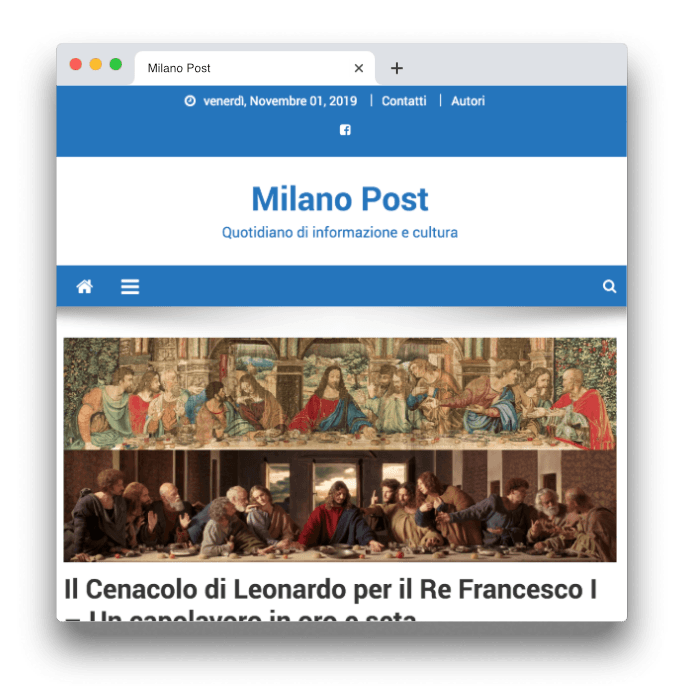
Task: Open a new browser tab
Action: 397,68
